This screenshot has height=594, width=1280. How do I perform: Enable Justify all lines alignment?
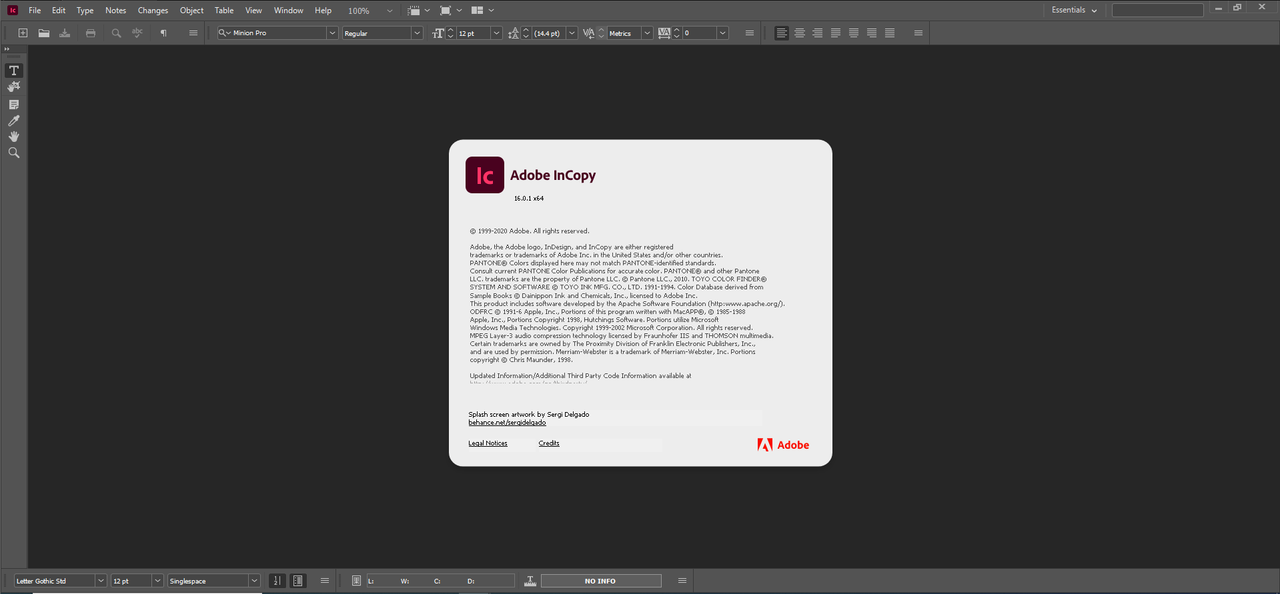pyautogui.click(x=888, y=33)
